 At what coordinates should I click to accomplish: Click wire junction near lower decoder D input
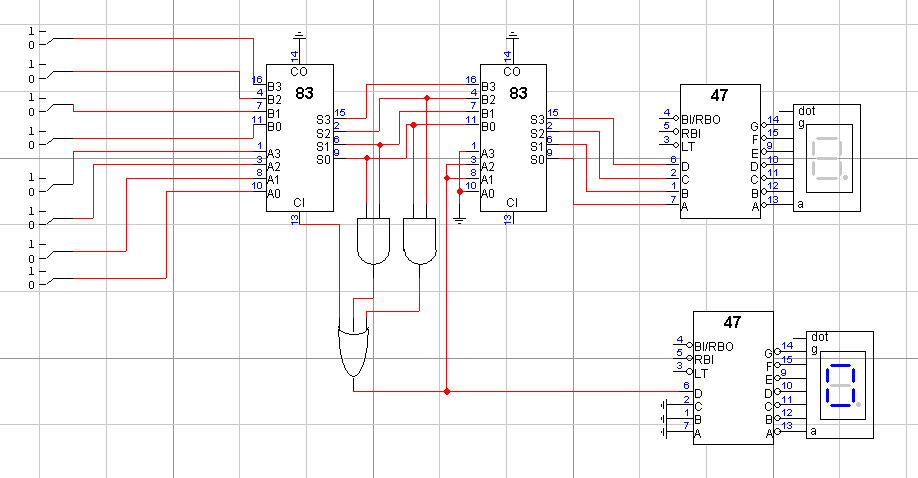tap(447, 391)
